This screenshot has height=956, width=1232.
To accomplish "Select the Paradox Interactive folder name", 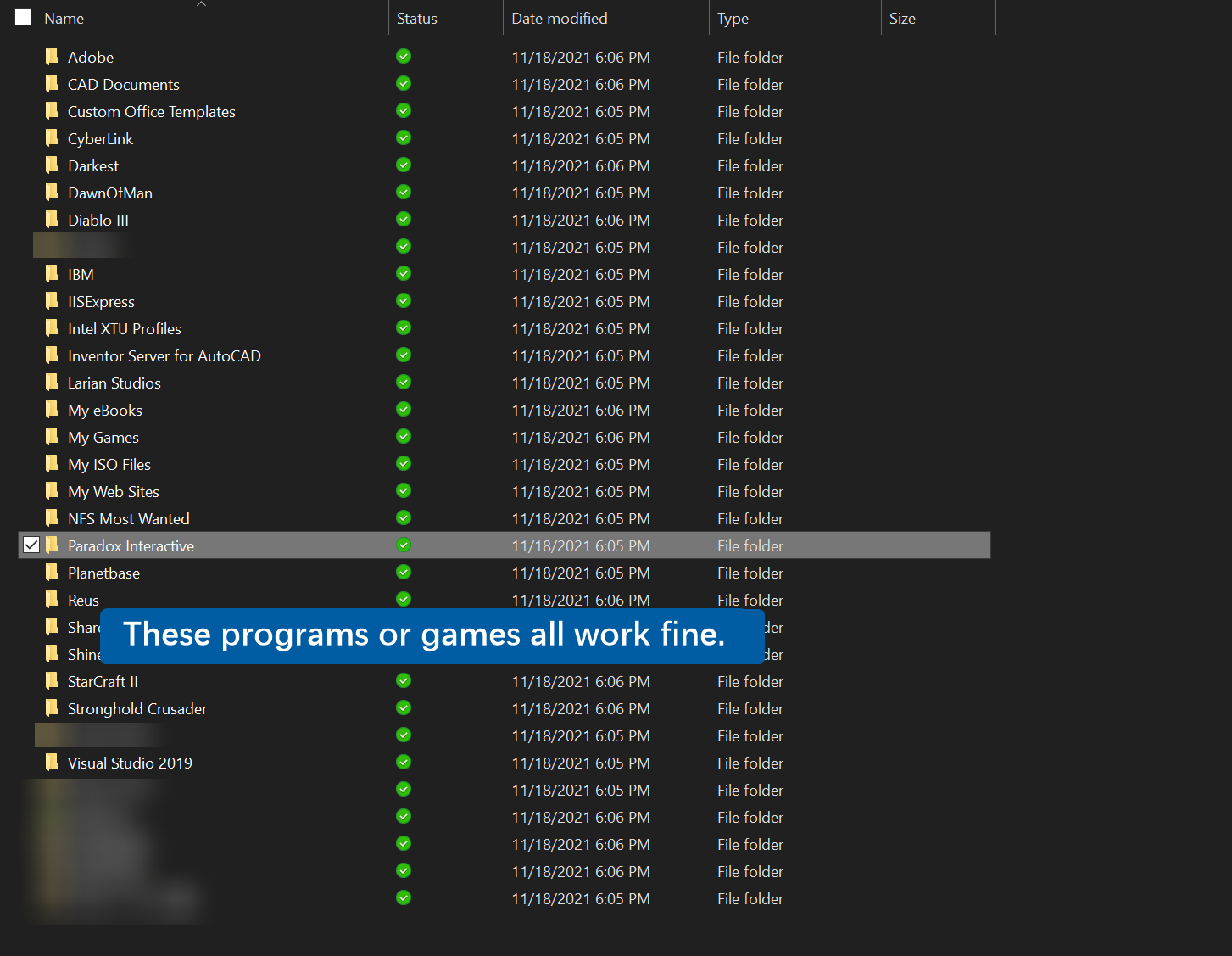I will [x=131, y=545].
